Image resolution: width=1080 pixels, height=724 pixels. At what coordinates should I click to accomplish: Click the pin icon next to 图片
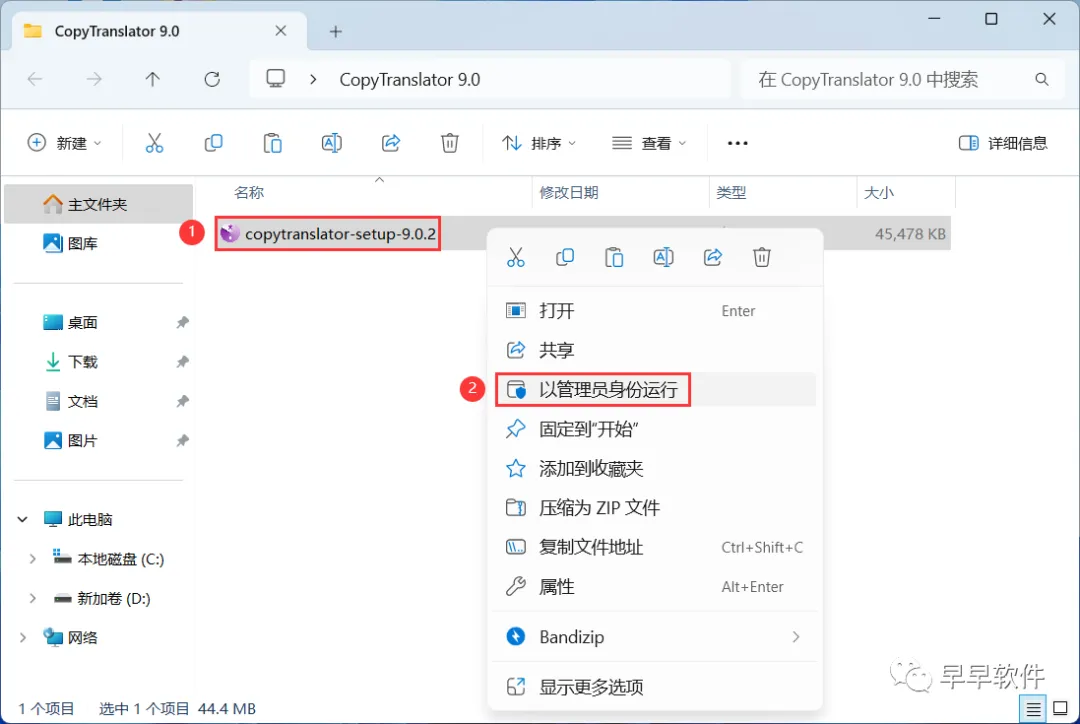tap(182, 440)
